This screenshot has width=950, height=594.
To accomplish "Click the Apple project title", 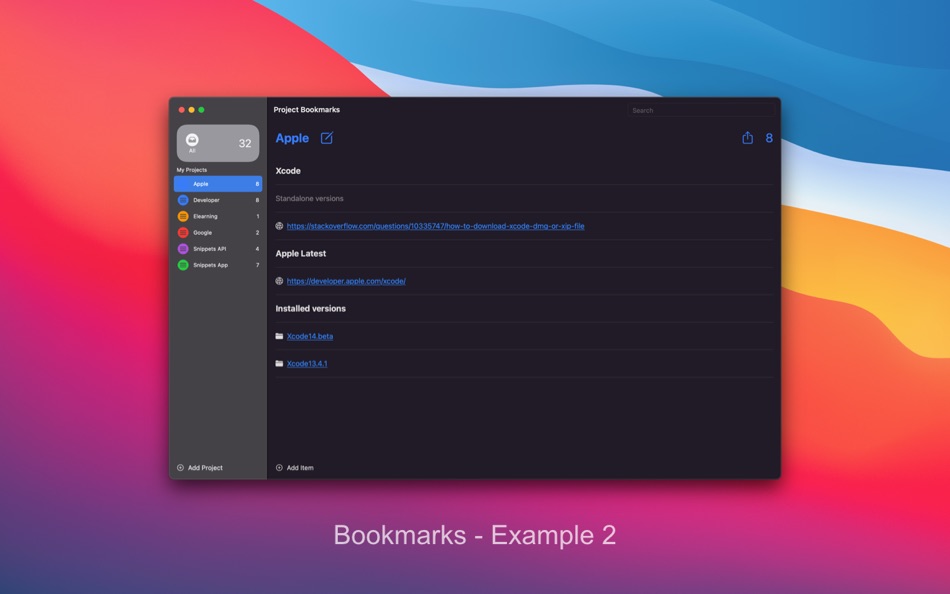I will [292, 138].
